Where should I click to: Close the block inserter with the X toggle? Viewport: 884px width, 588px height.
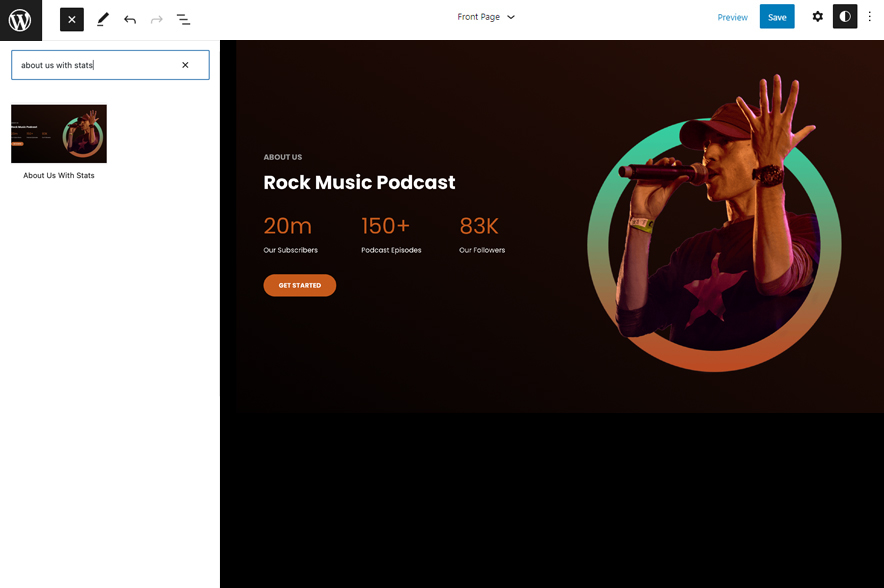pos(71,18)
